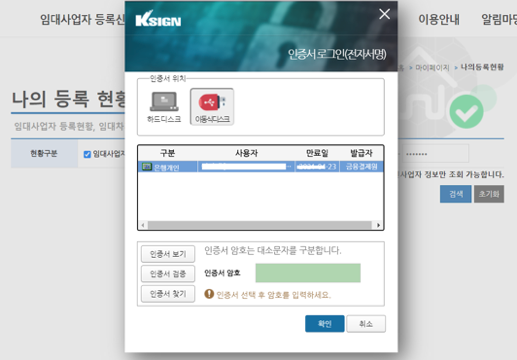Screen dimensions: 517x360
Task: Click the 초기화 button on background page
Action: [489, 194]
